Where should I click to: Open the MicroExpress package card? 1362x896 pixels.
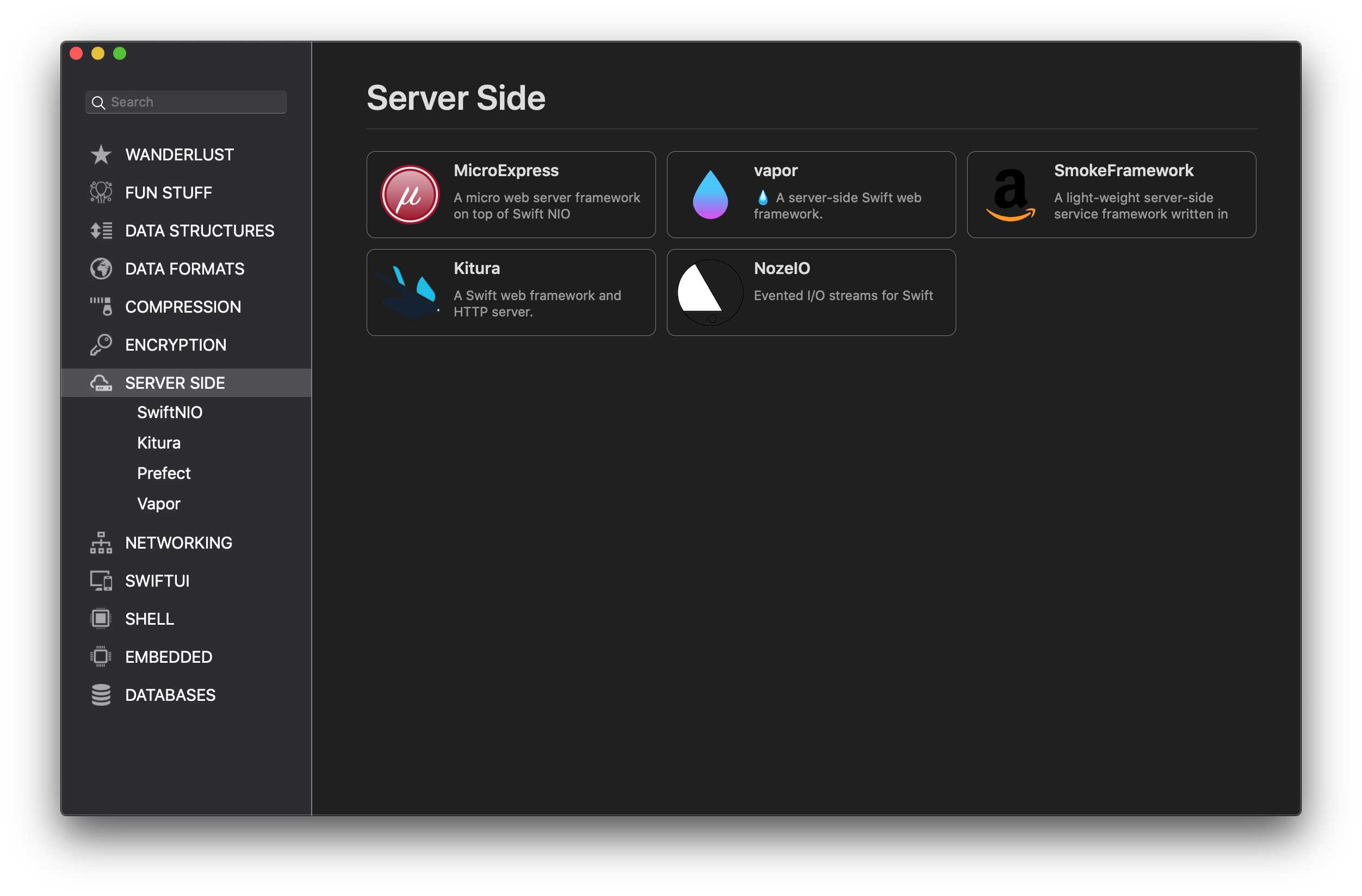510,195
